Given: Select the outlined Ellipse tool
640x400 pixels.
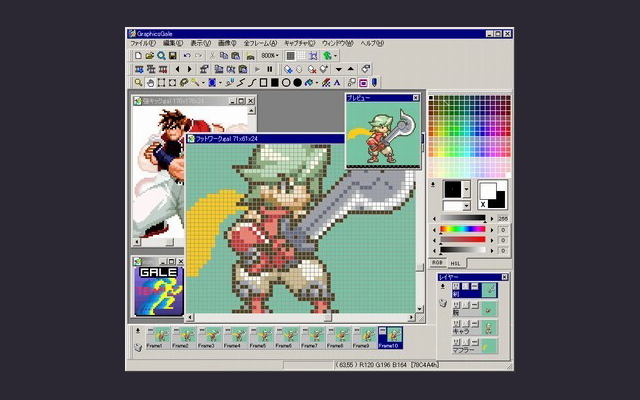Looking at the screenshot, I should point(286,83).
